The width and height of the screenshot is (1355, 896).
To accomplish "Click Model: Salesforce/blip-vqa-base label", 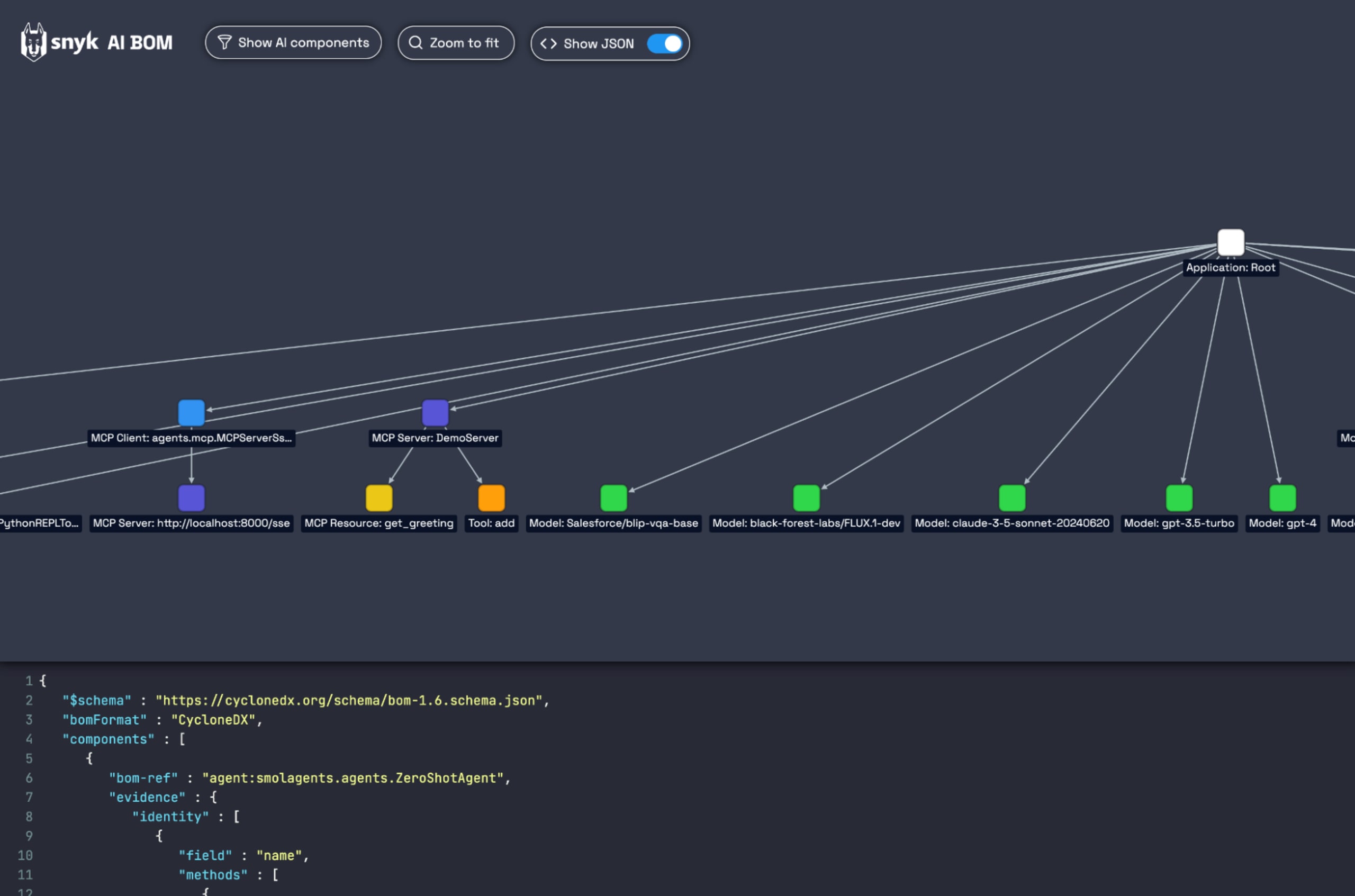I will pyautogui.click(x=614, y=523).
